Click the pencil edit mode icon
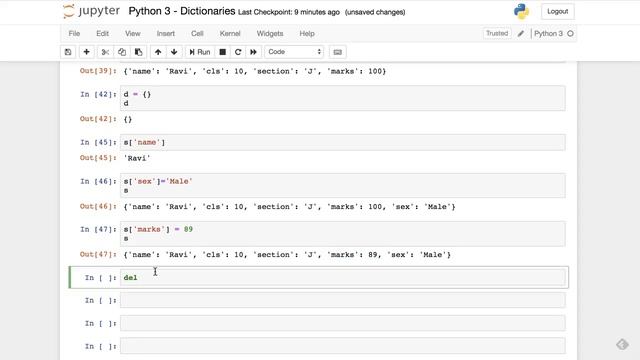 tap(521, 33)
